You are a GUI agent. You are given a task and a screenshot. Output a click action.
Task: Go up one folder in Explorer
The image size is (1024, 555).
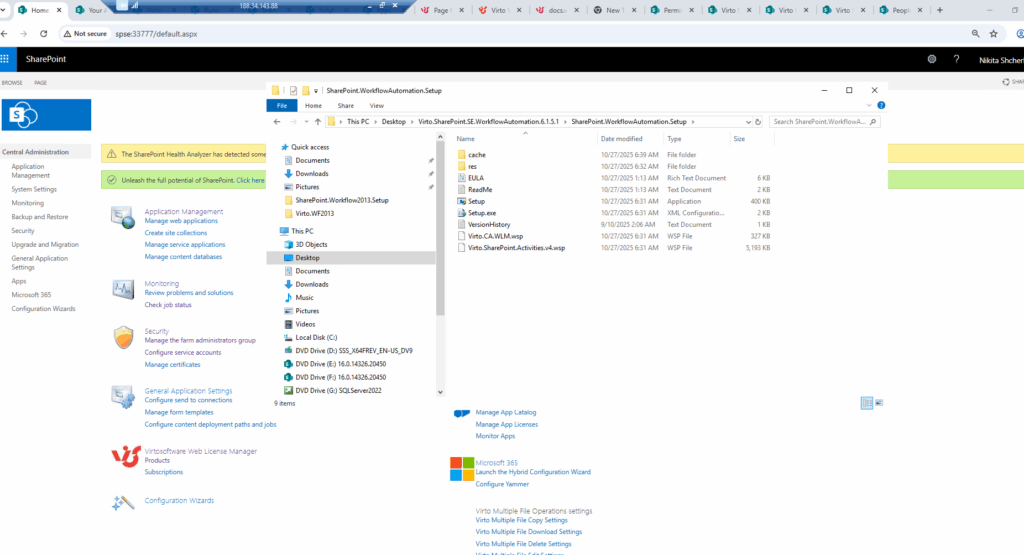[x=317, y=121]
